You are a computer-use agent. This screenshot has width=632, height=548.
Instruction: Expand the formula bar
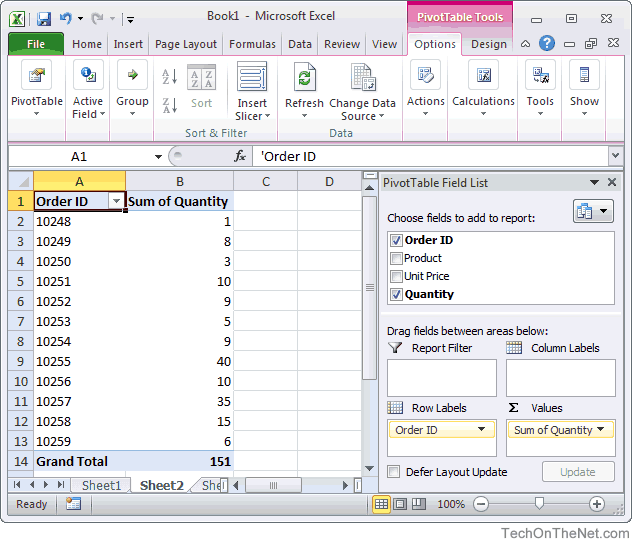pos(615,156)
